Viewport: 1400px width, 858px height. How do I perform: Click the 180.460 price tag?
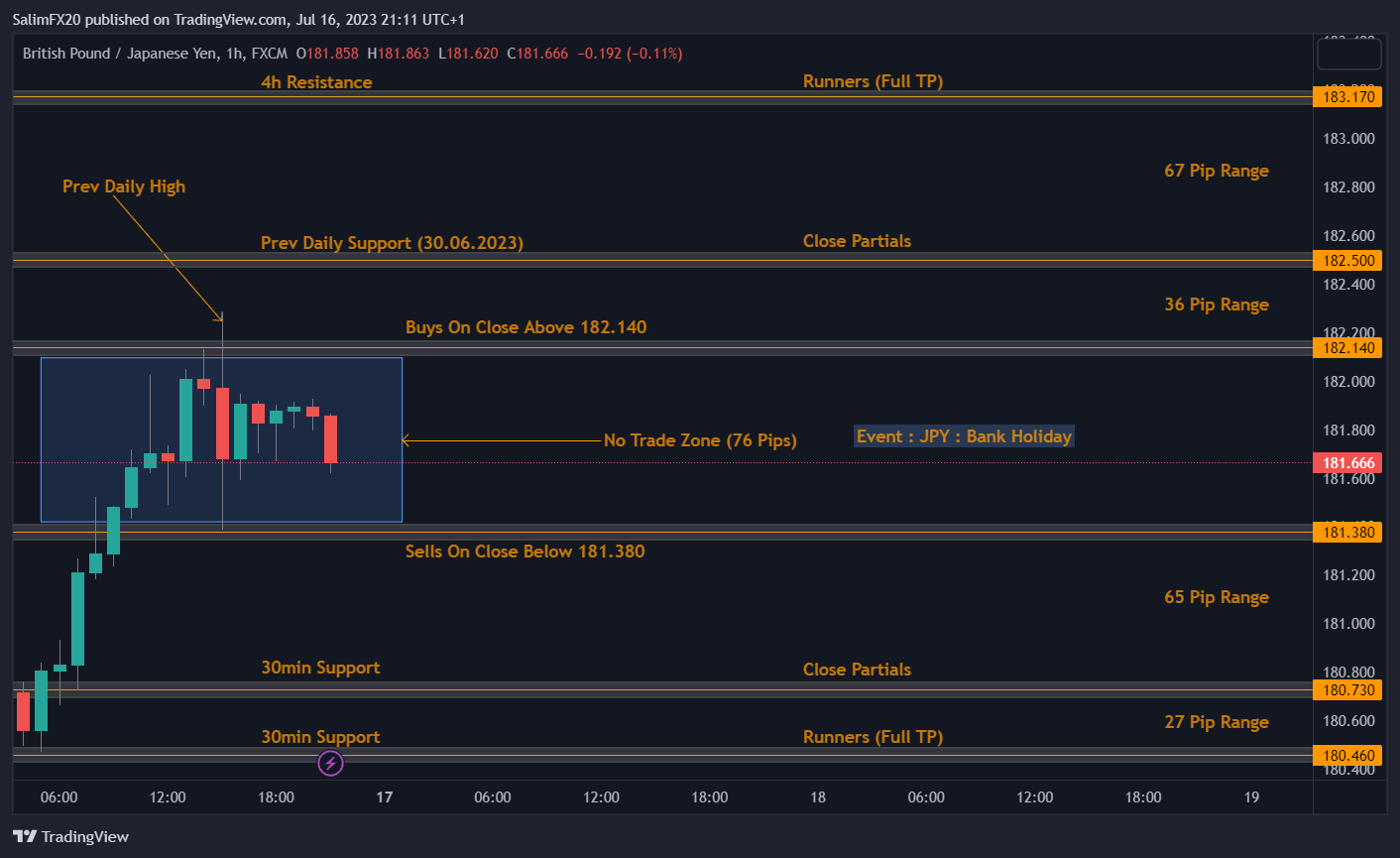pyautogui.click(x=1348, y=756)
